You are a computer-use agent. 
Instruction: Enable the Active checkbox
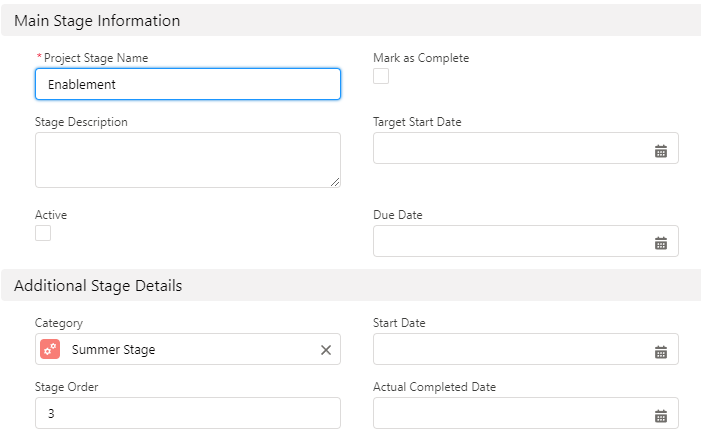43,233
